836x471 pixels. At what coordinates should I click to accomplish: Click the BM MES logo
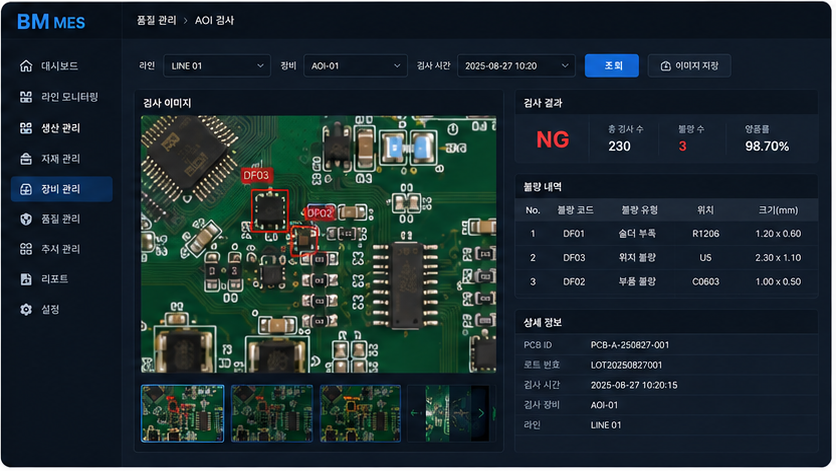click(x=51, y=22)
